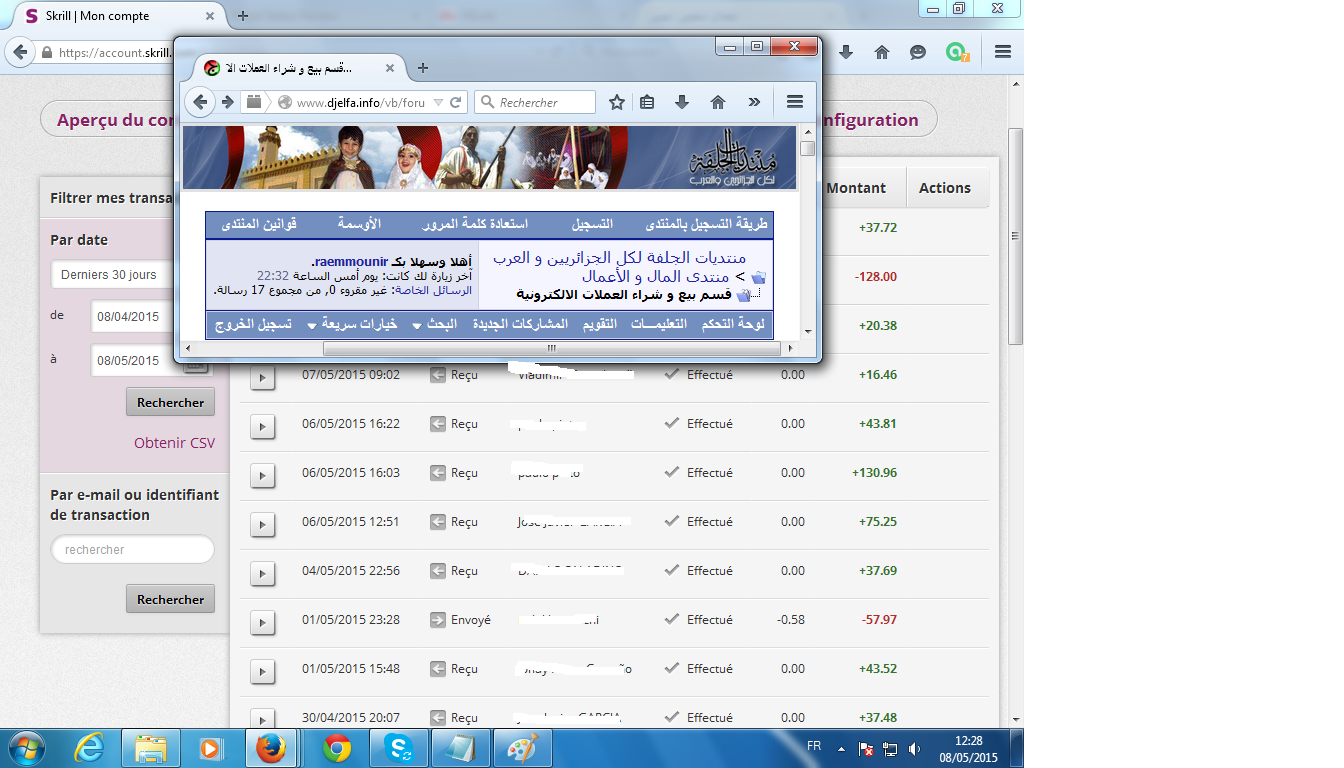Click the 'à' end date field
This screenshot has height=768, width=1344.
coord(137,361)
